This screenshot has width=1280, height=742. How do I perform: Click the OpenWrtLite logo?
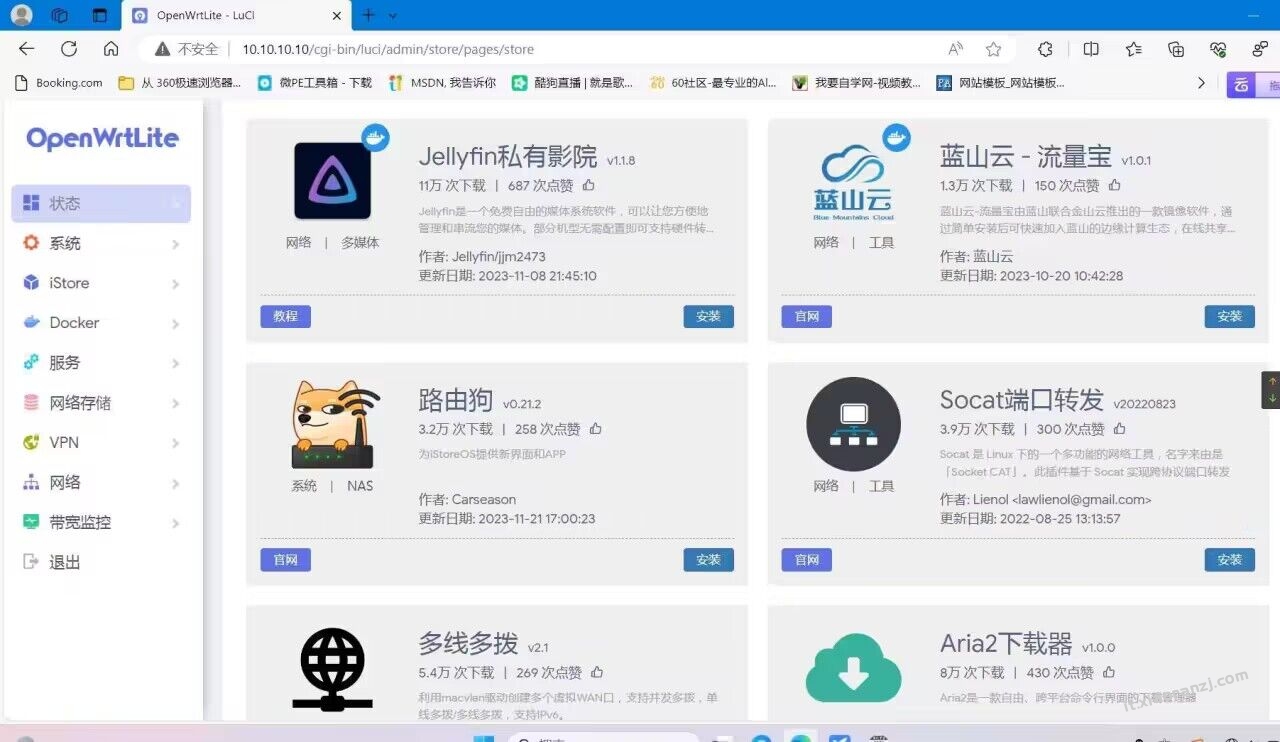pos(102,139)
